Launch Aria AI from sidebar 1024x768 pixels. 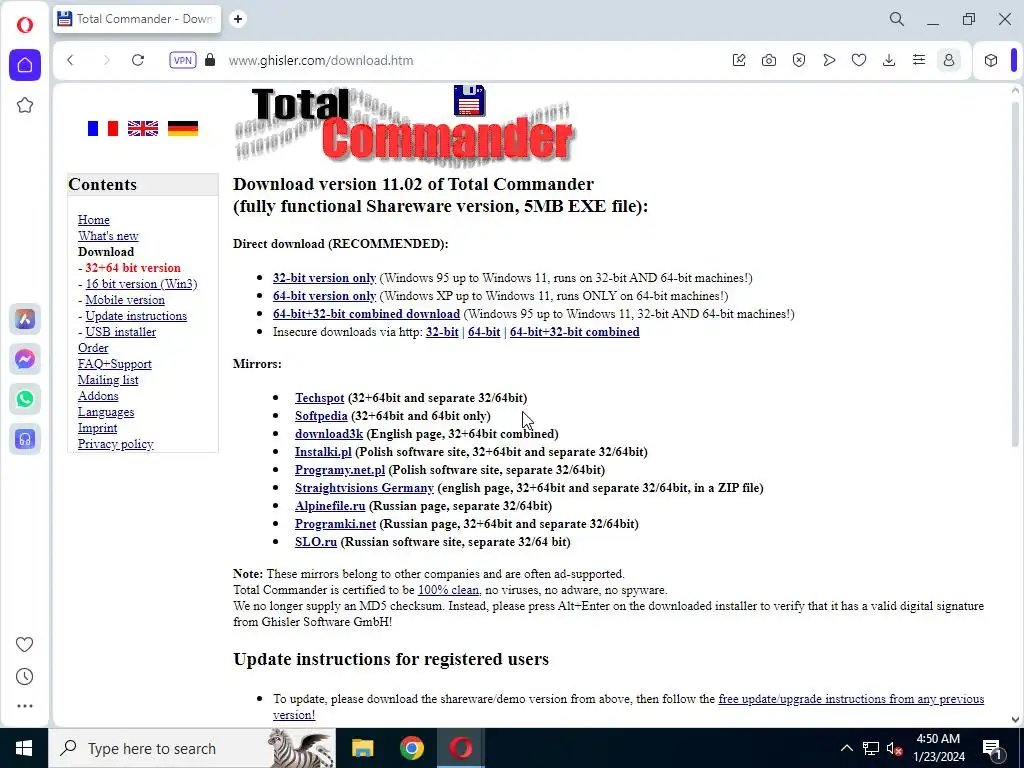pos(25,319)
